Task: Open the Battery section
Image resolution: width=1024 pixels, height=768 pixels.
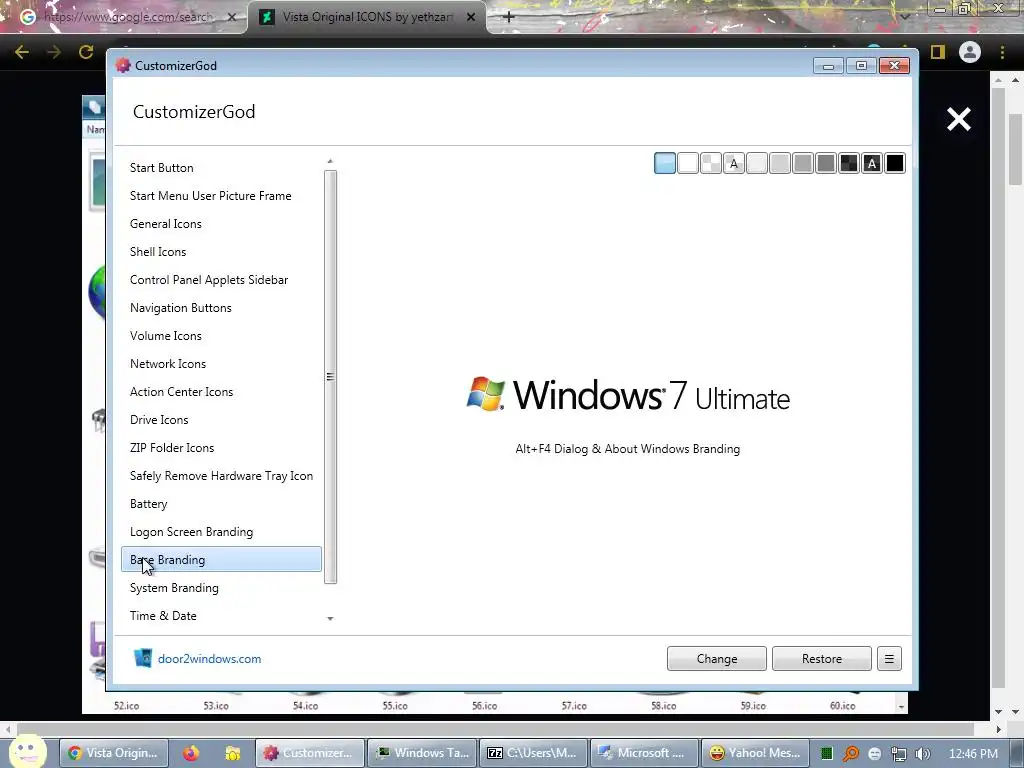Action: [221, 504]
